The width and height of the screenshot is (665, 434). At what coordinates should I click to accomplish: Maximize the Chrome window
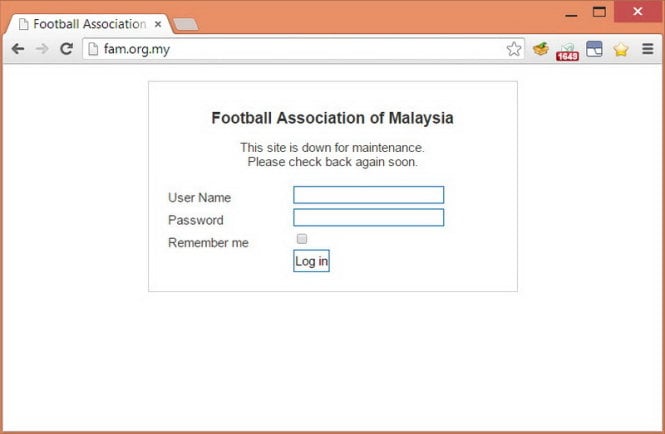pyautogui.click(x=599, y=12)
